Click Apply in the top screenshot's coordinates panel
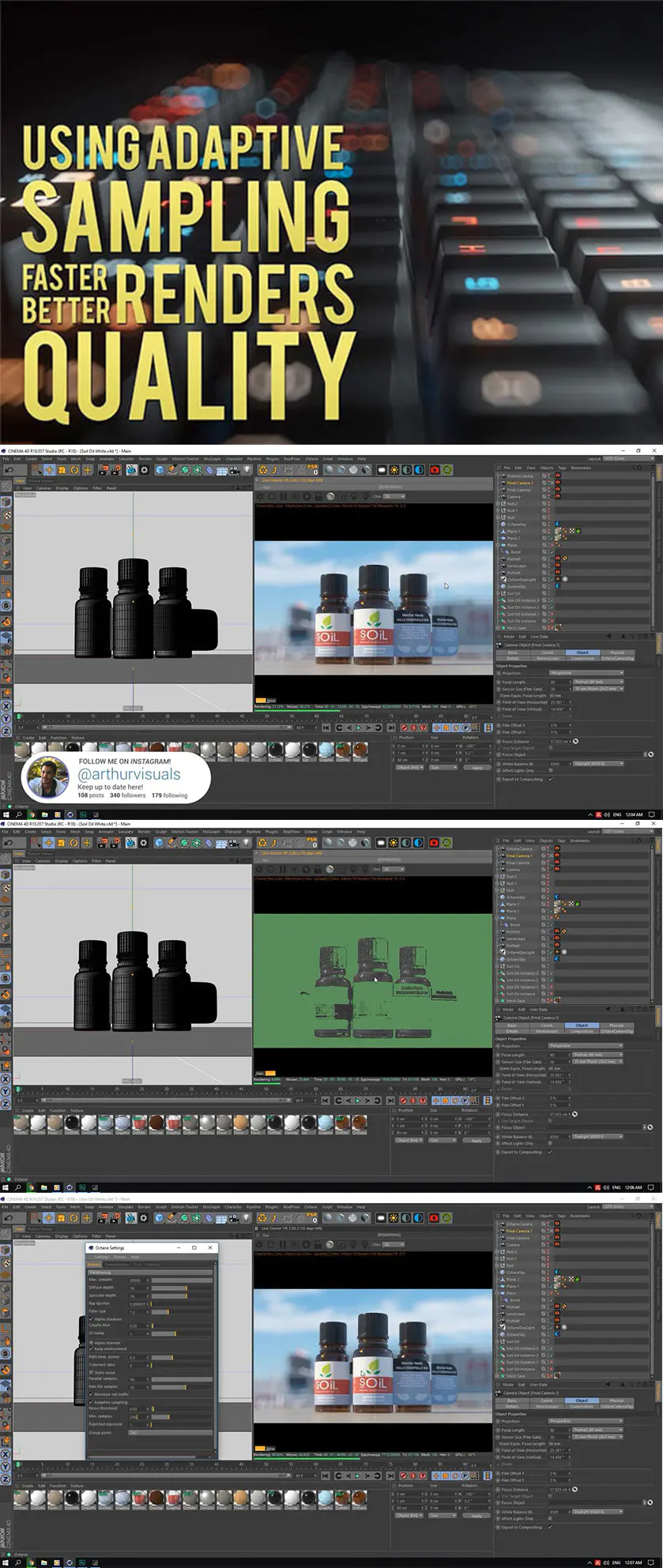663x1568 pixels. [x=477, y=767]
